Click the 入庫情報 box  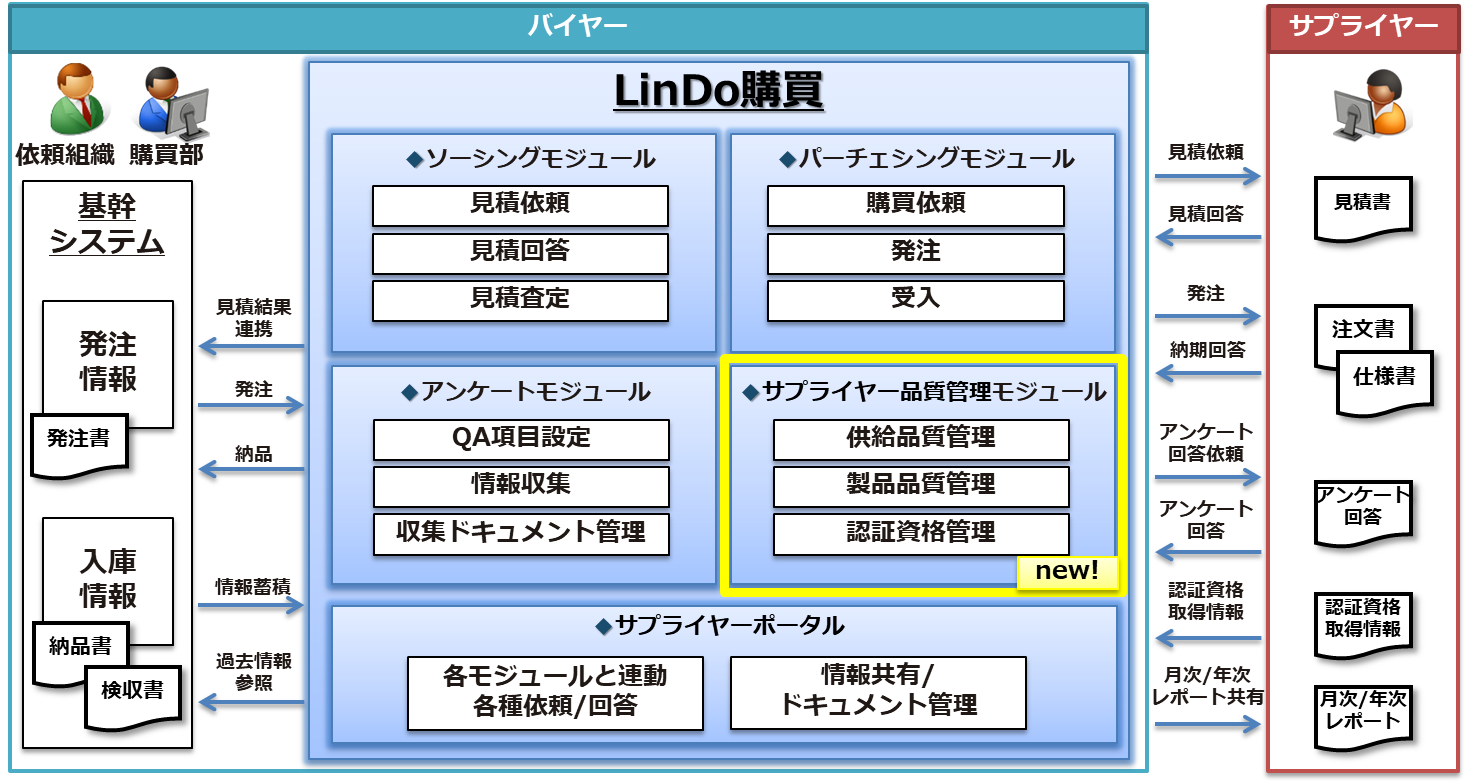(108, 580)
